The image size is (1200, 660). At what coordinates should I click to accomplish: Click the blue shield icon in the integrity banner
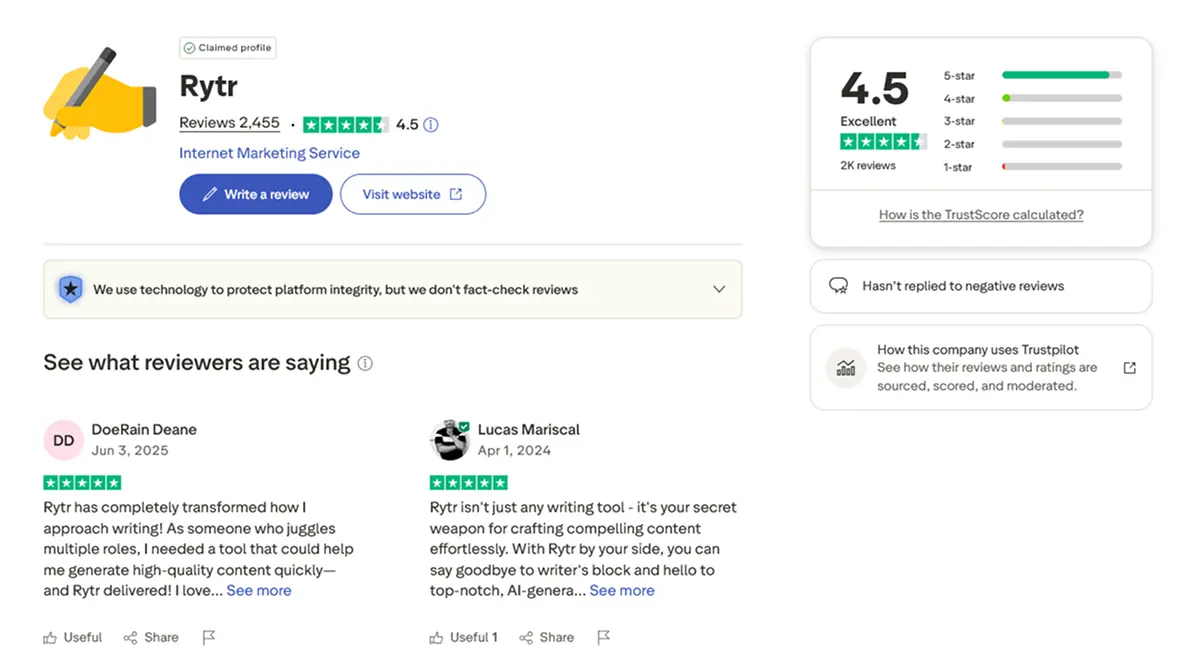coord(70,289)
